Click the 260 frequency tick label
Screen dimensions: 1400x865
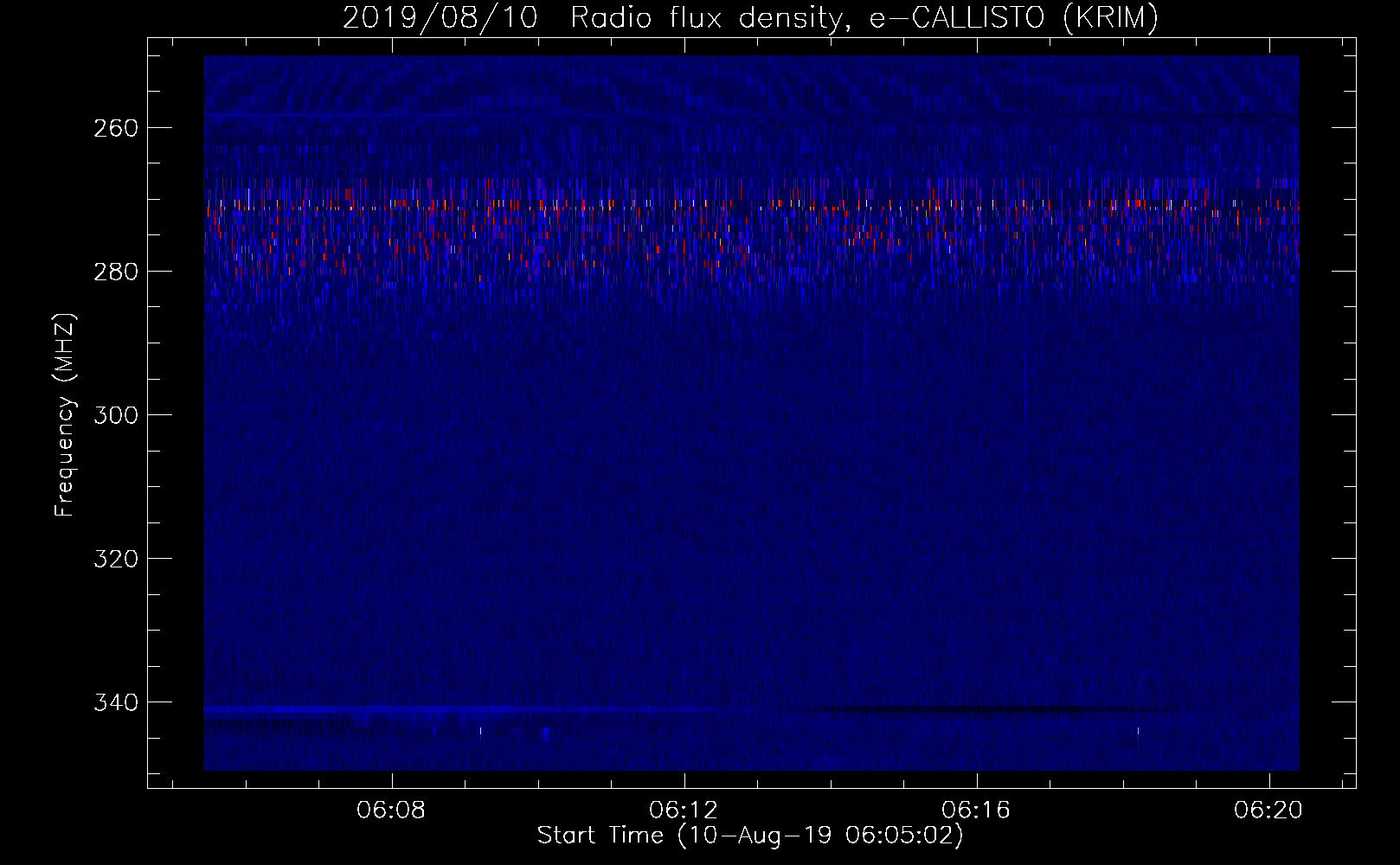115,128
